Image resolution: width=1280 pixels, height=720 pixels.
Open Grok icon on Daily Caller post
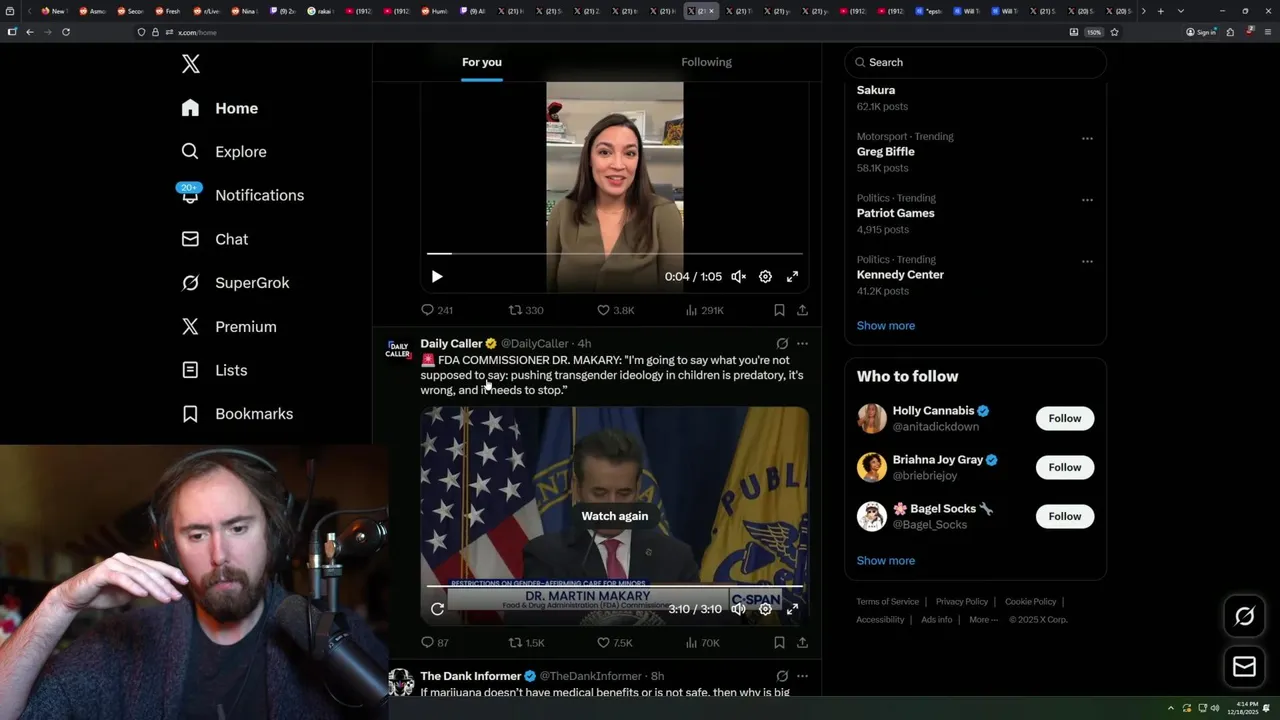782,343
